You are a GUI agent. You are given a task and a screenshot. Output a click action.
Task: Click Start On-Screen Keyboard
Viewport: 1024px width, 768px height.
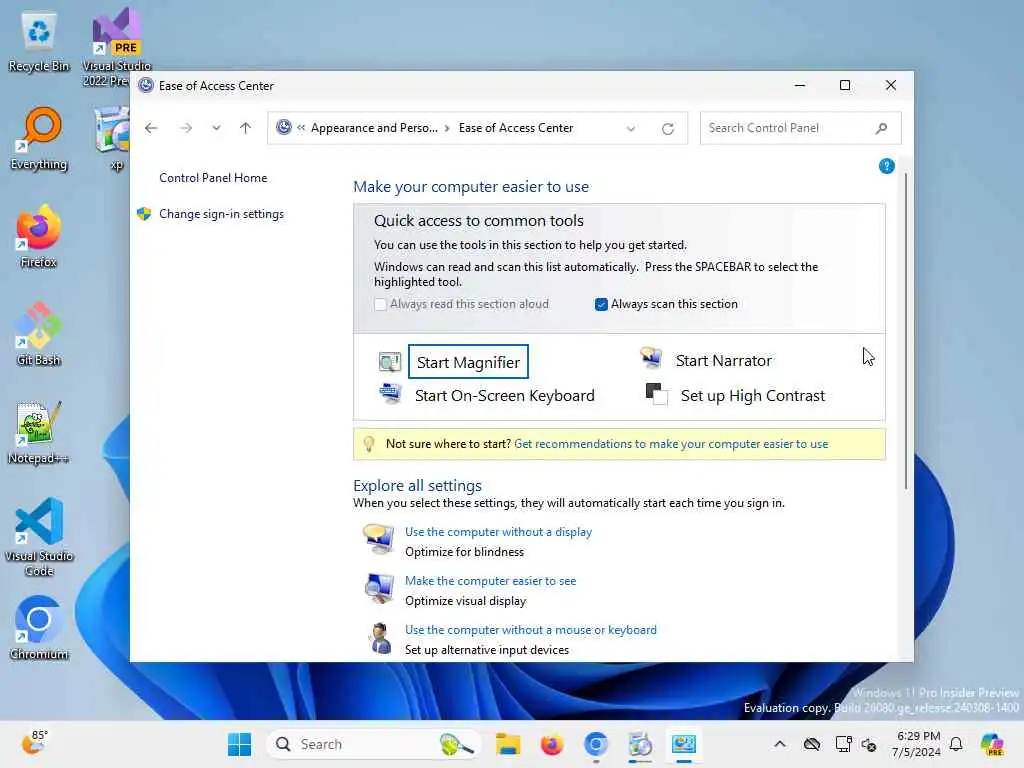point(505,396)
